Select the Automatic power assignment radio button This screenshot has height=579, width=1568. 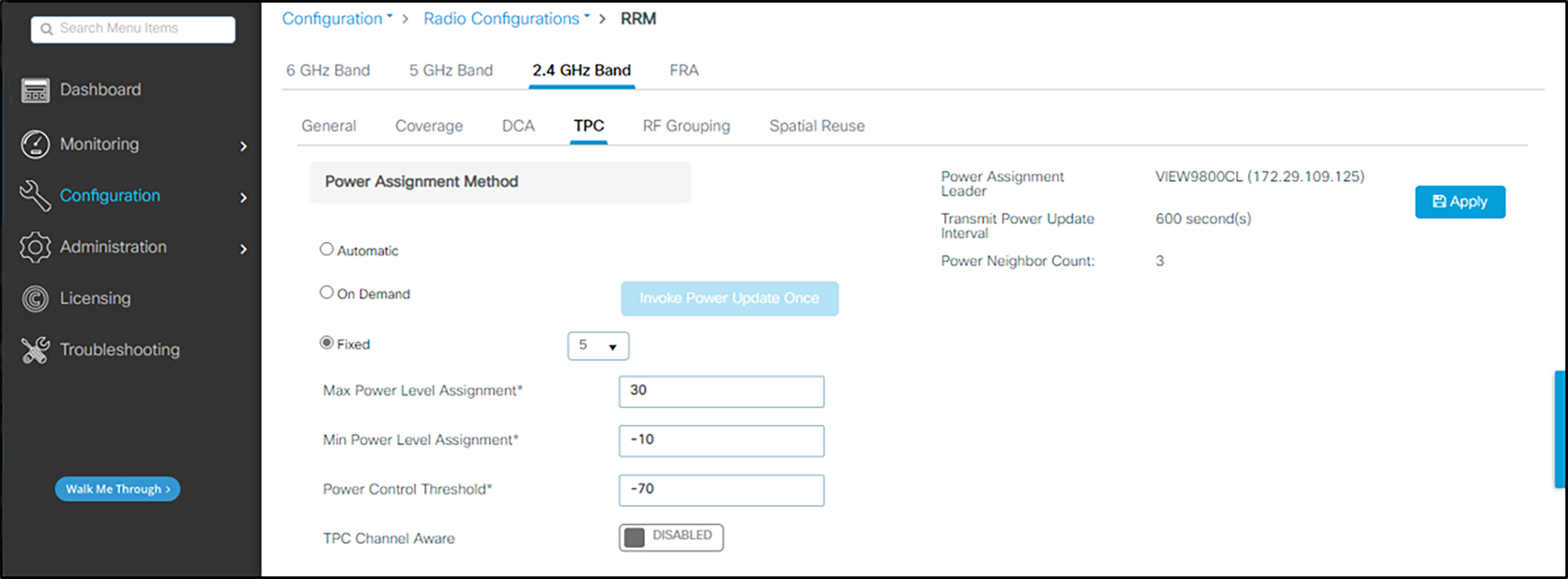point(326,248)
